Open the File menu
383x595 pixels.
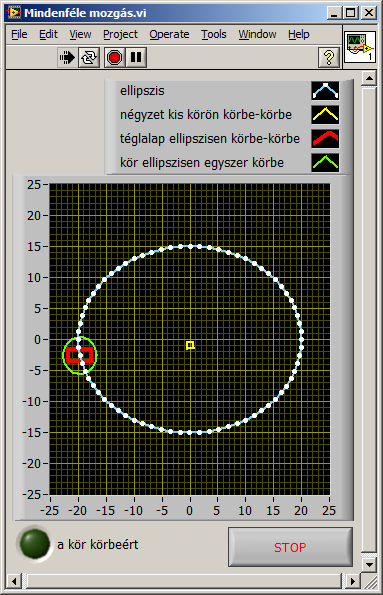pyautogui.click(x=19, y=35)
